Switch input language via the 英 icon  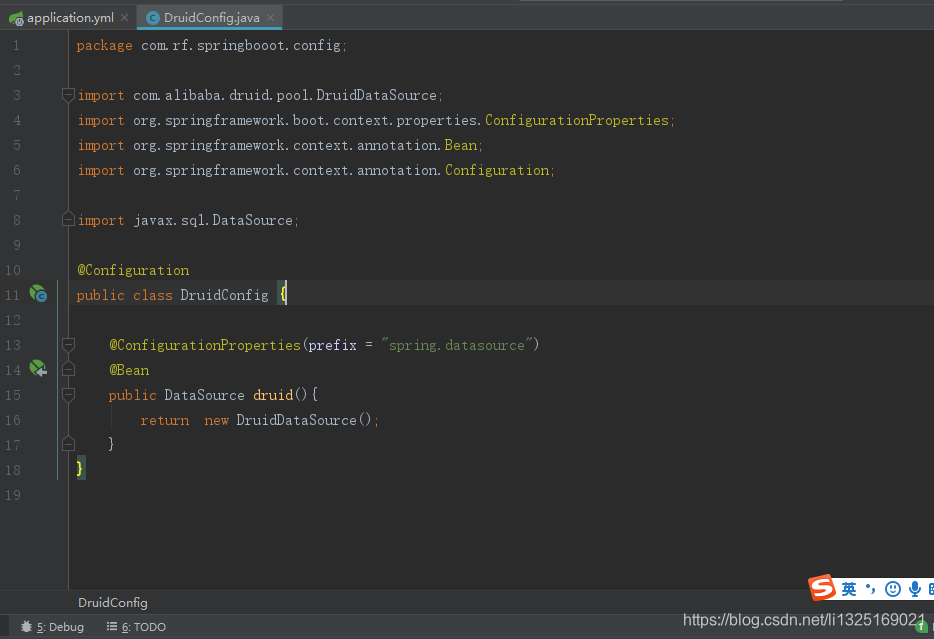point(848,589)
